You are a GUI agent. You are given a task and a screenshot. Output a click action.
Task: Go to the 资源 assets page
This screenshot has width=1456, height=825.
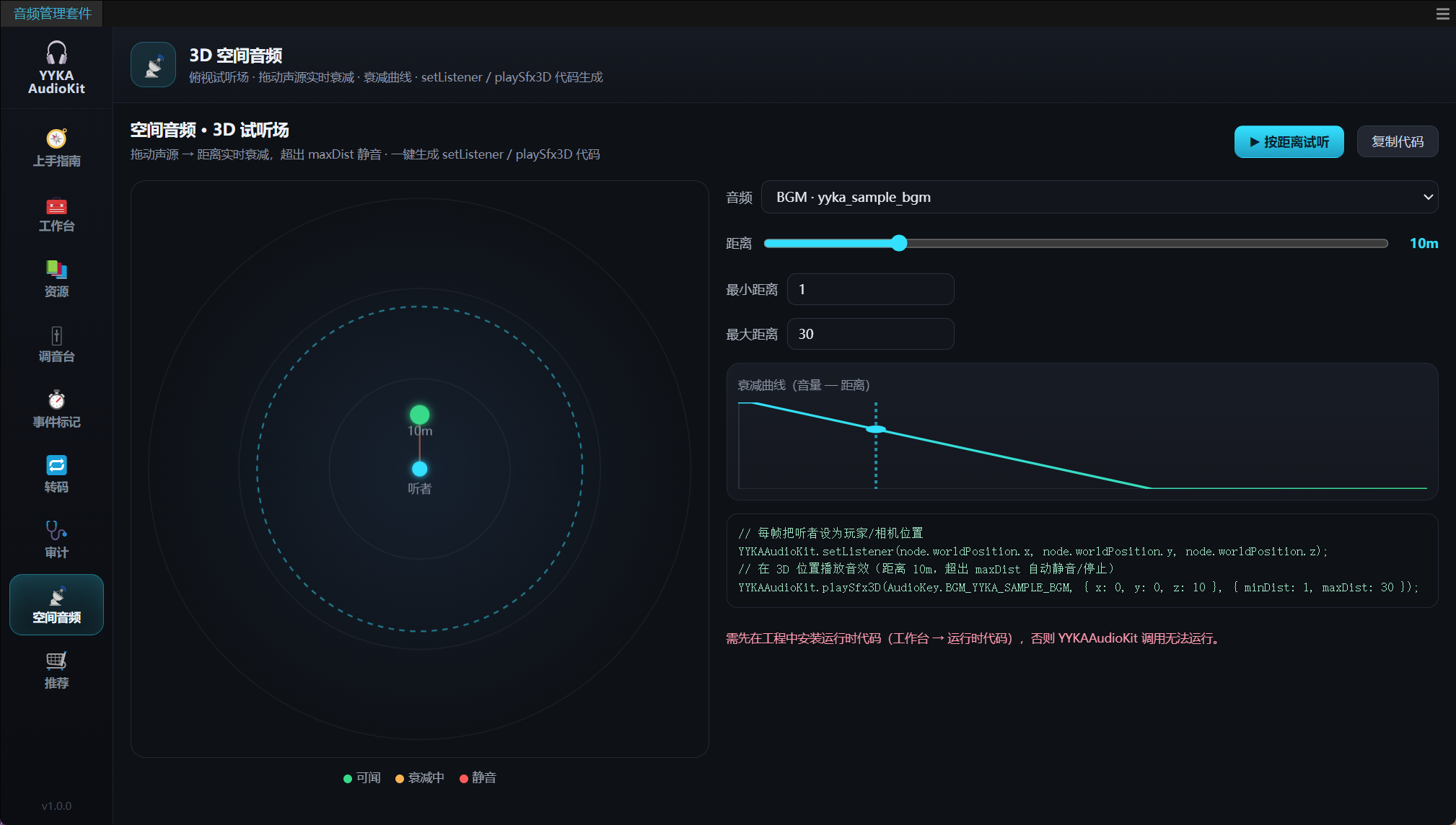pyautogui.click(x=56, y=279)
